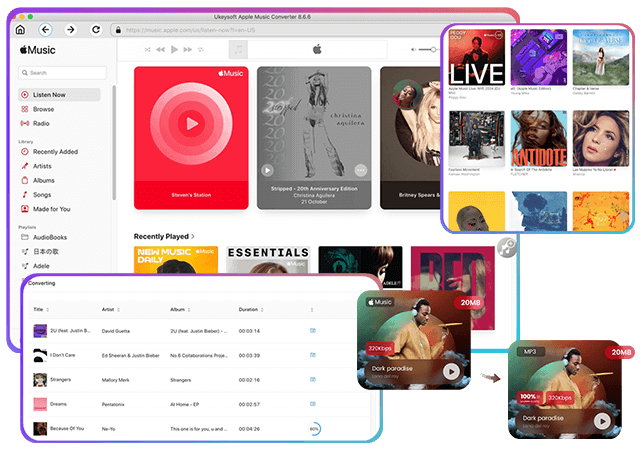Click the Apple logo in player bar
Screen dimensions: 640x450
[317, 49]
